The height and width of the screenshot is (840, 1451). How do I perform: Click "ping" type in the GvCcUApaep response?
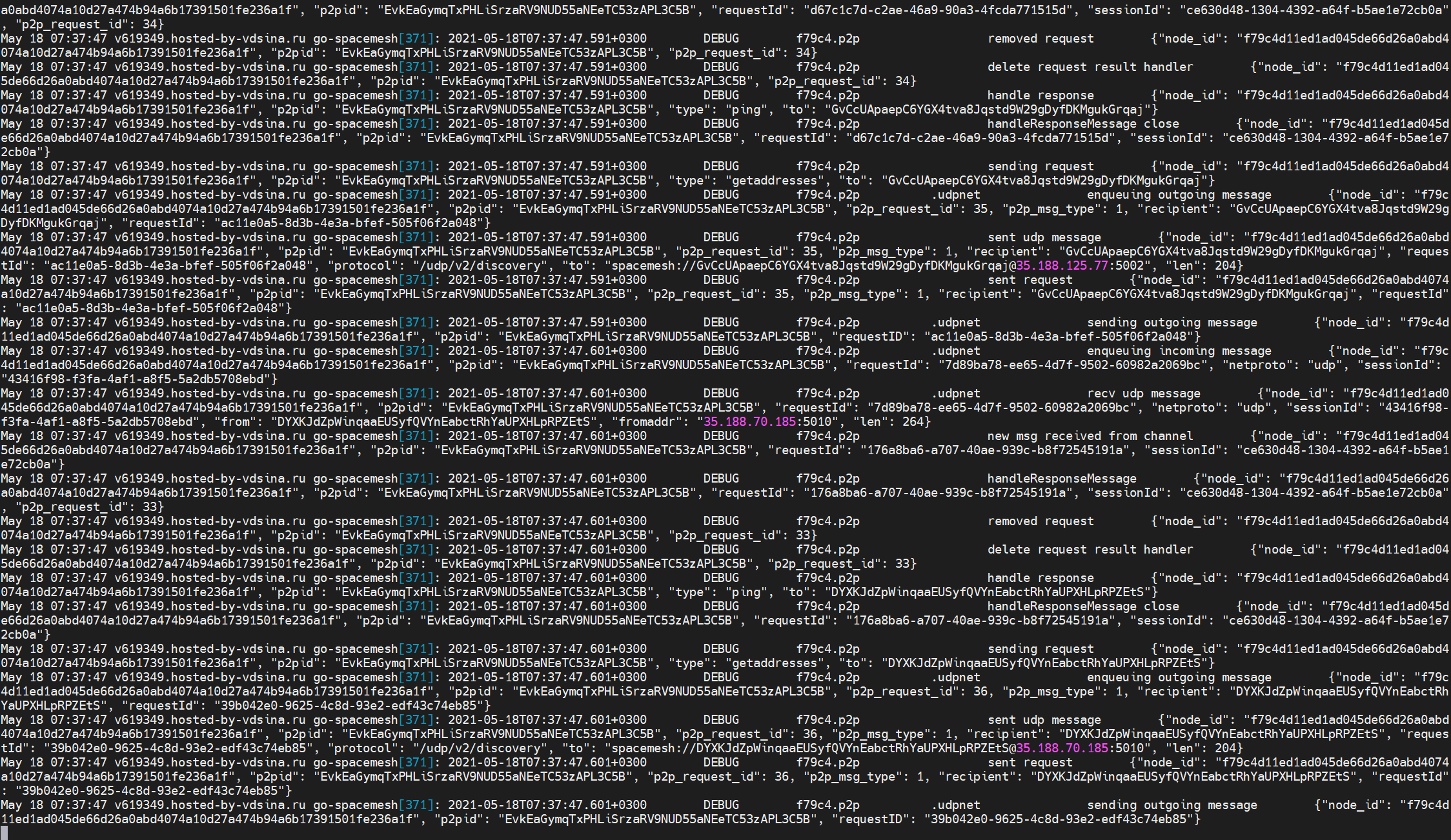click(746, 109)
